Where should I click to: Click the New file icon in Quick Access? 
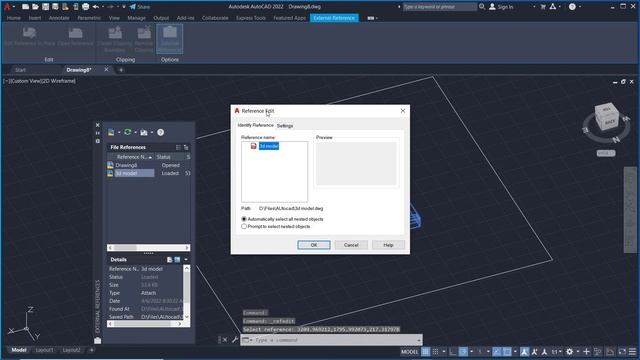click(x=25, y=7)
